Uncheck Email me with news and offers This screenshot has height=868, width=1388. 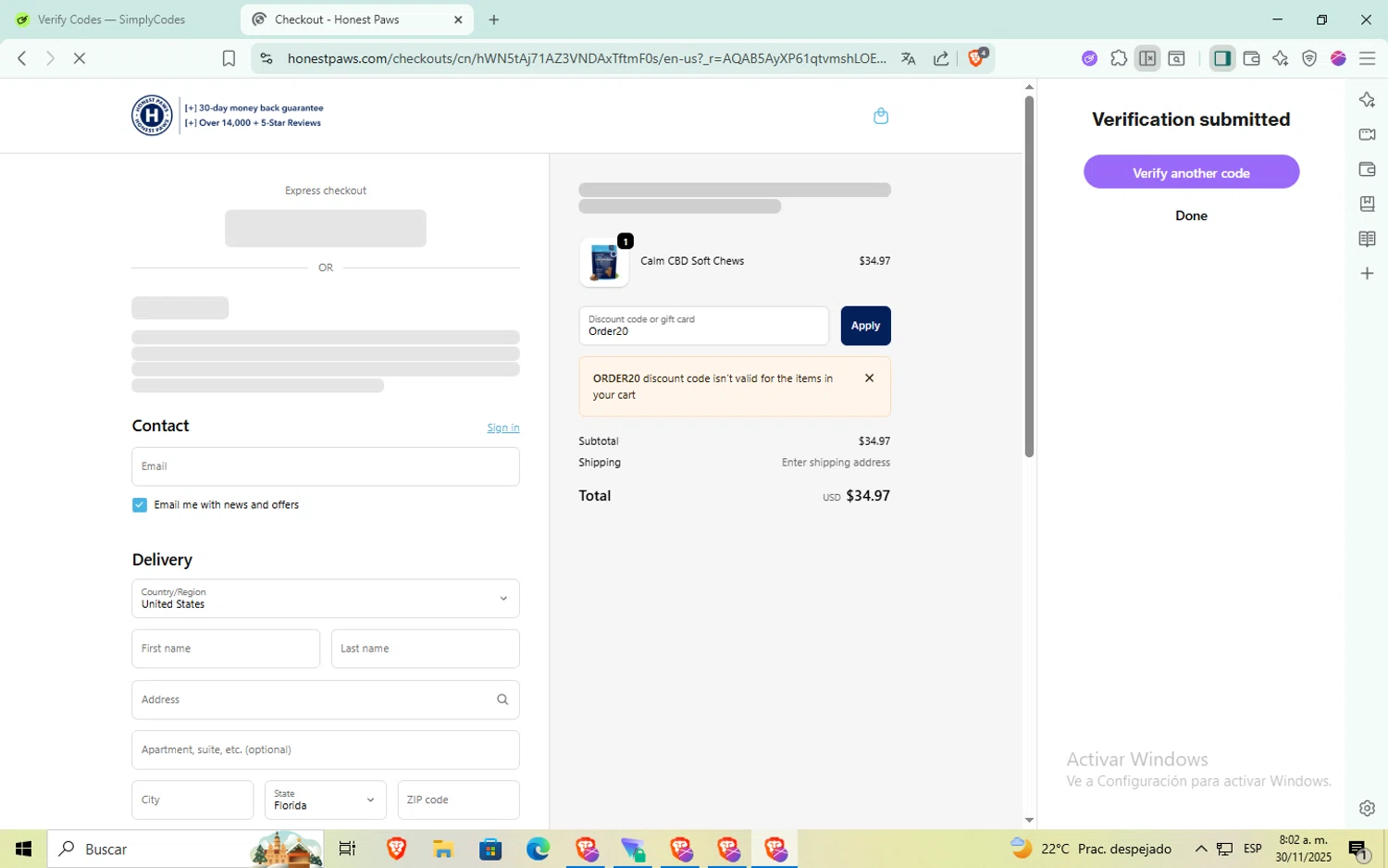[x=140, y=505]
